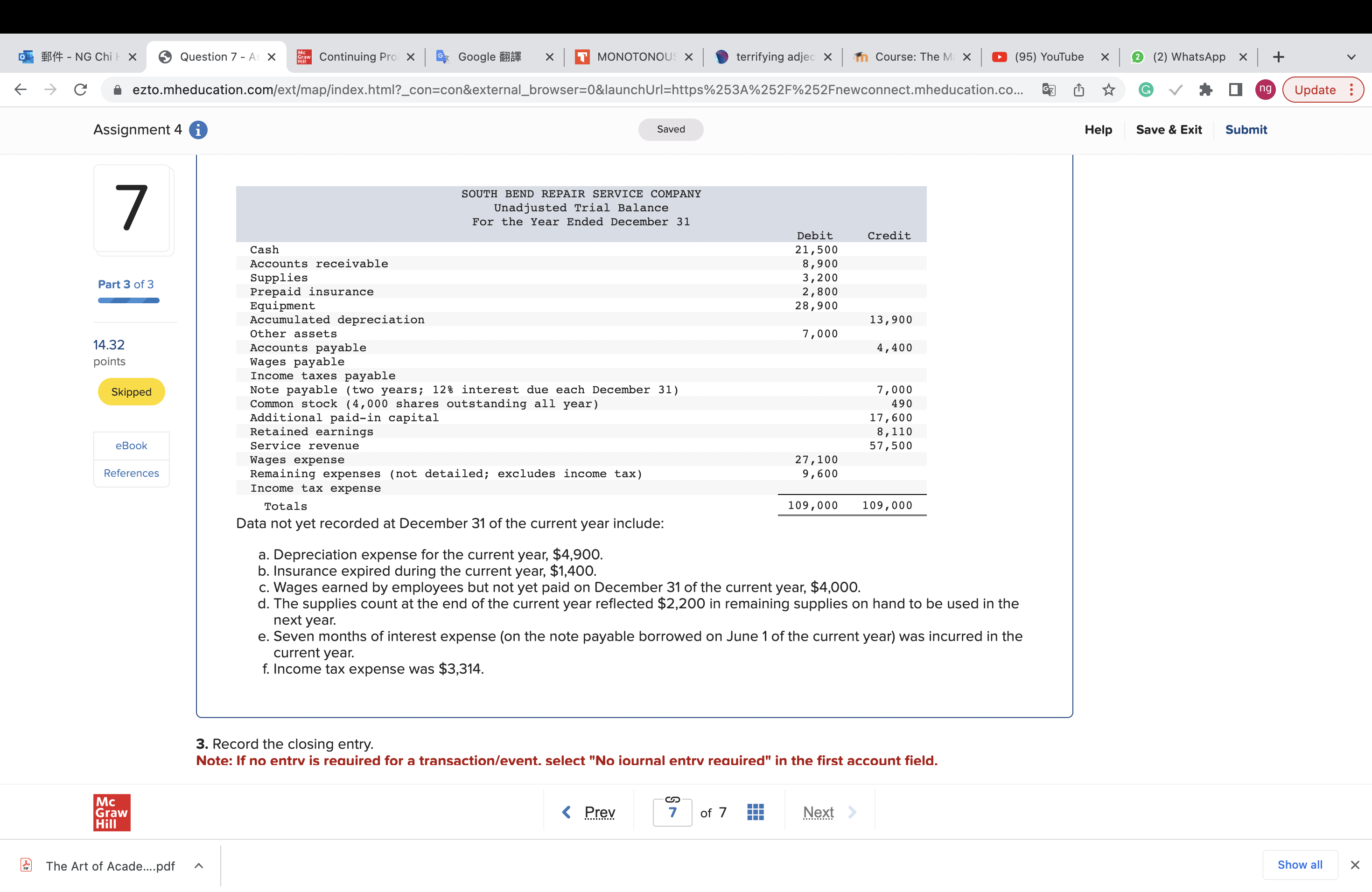Click the large question 7 card
The width and height of the screenshot is (1372, 892).
(x=133, y=209)
